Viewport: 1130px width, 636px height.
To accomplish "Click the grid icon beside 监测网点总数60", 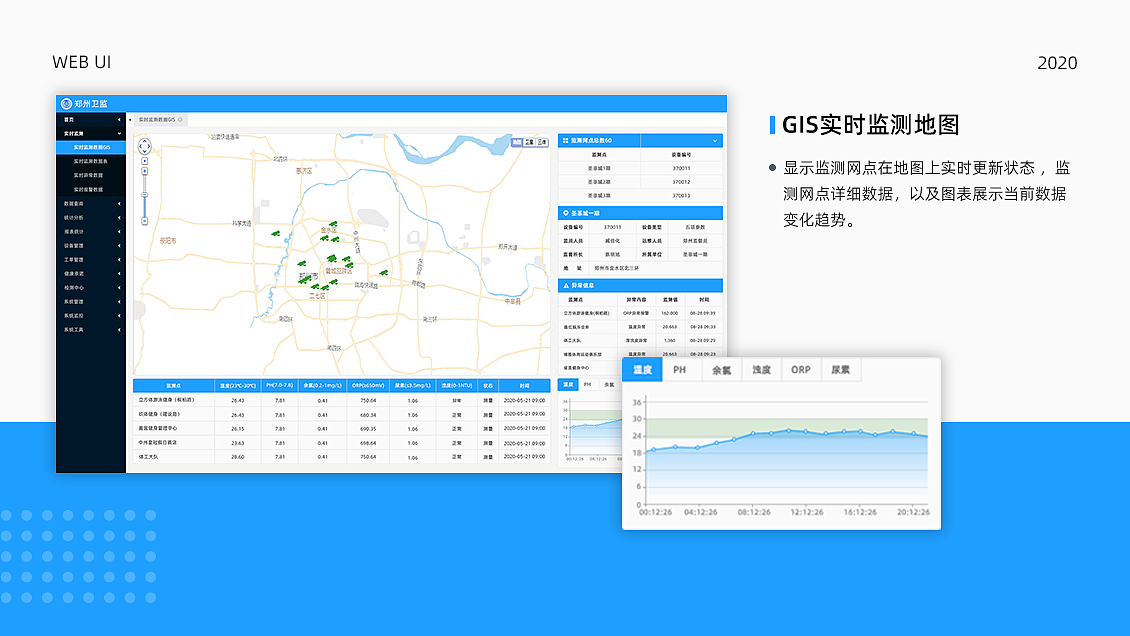I will pos(566,140).
